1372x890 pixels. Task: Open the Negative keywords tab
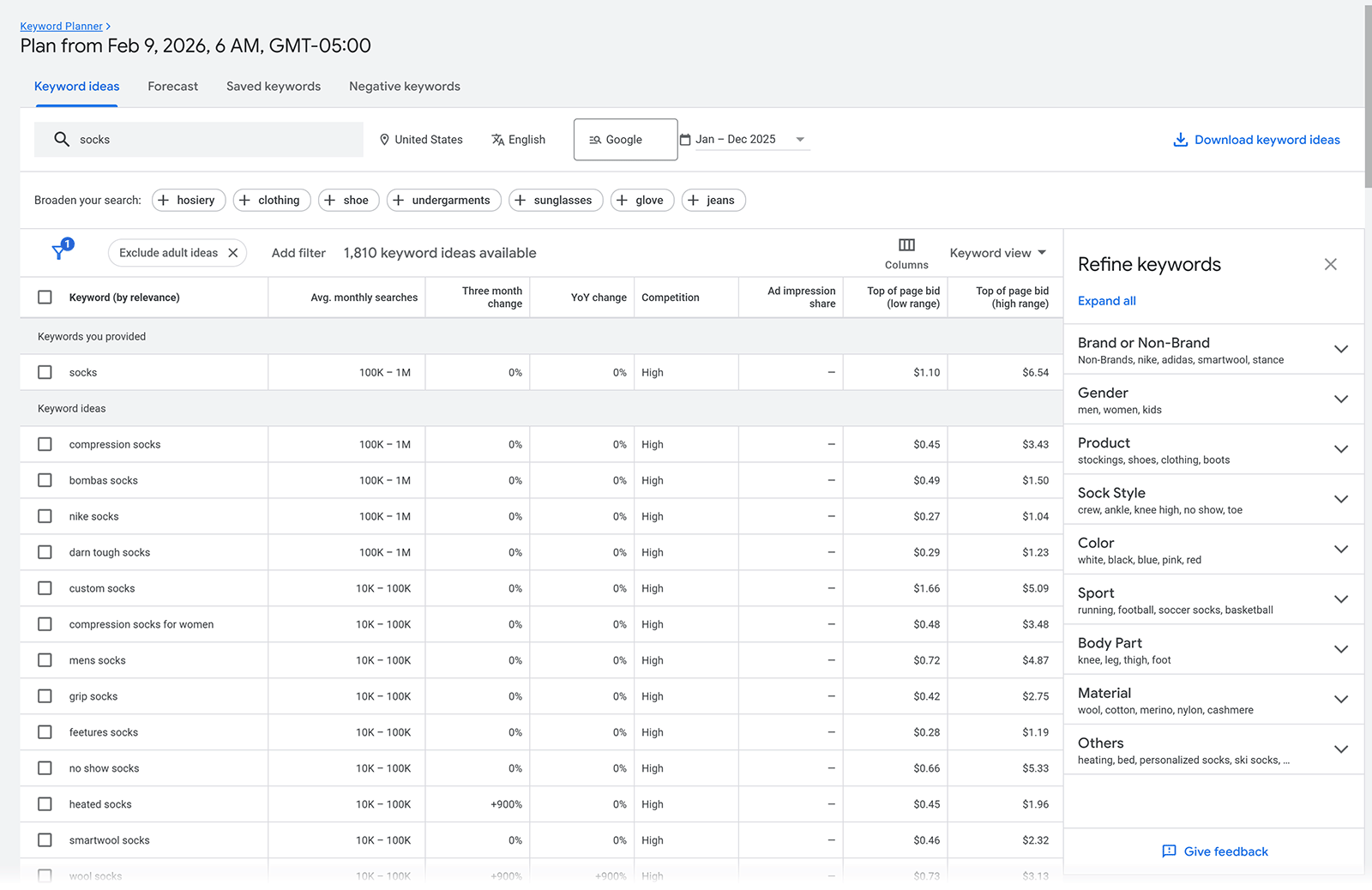click(404, 86)
